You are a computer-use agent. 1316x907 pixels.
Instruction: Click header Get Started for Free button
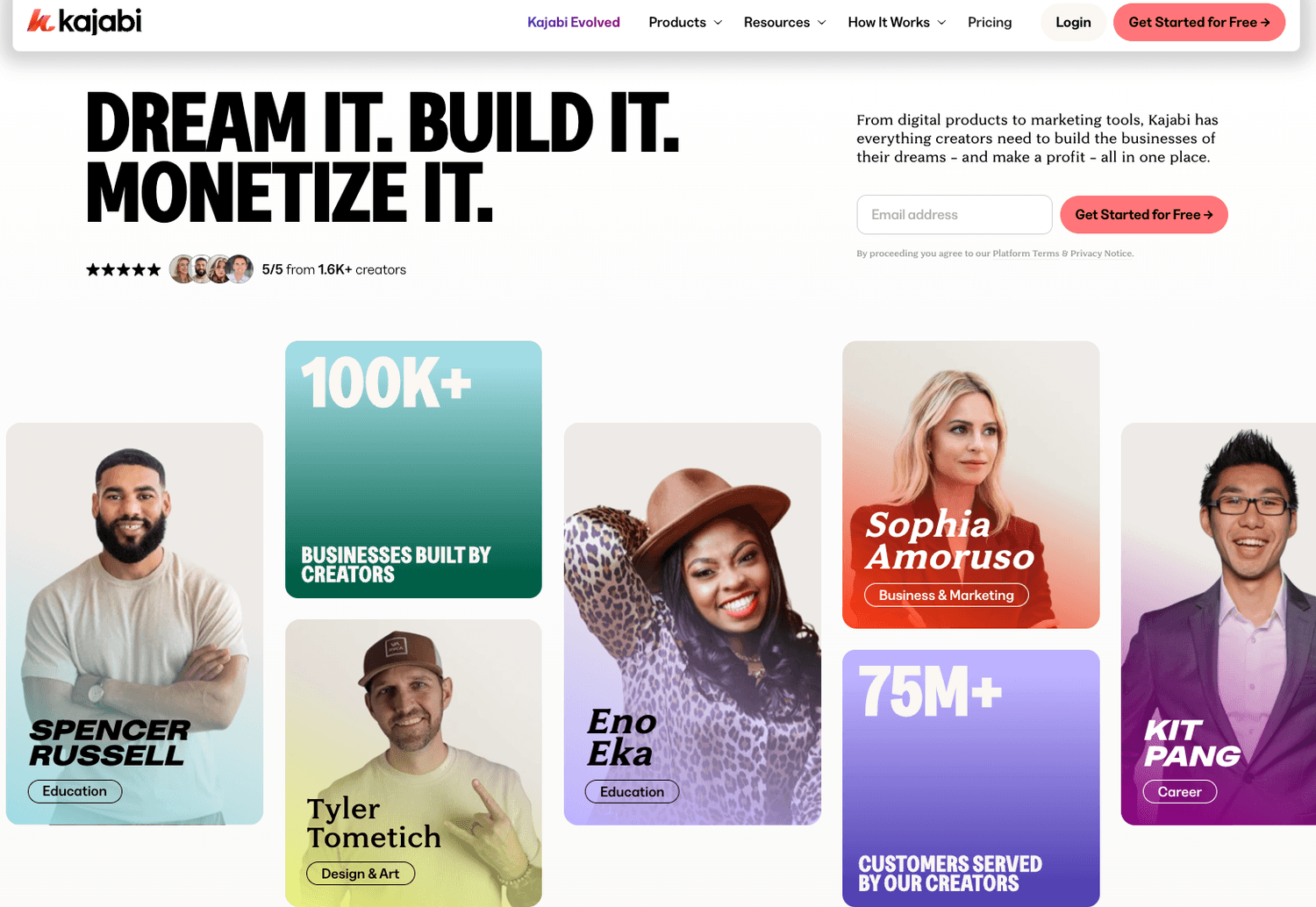click(1199, 22)
